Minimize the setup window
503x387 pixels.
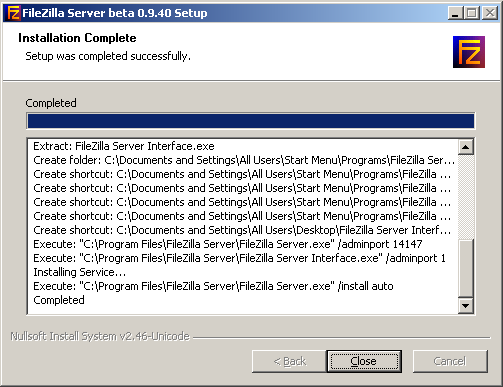coord(456,13)
